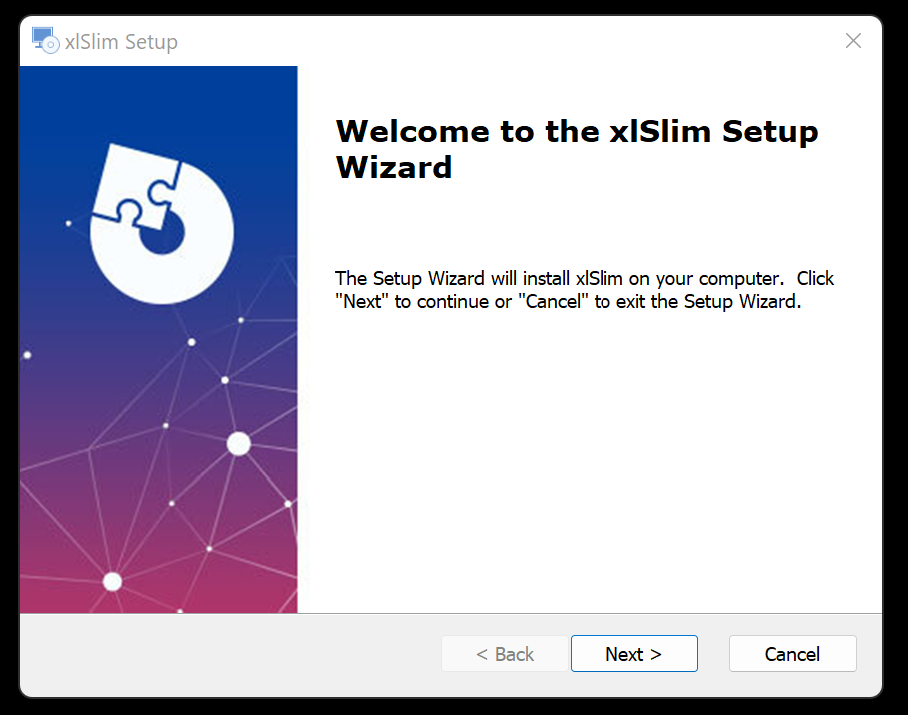
Task: Cancel the xlSlim setup wizard
Action: (792, 654)
